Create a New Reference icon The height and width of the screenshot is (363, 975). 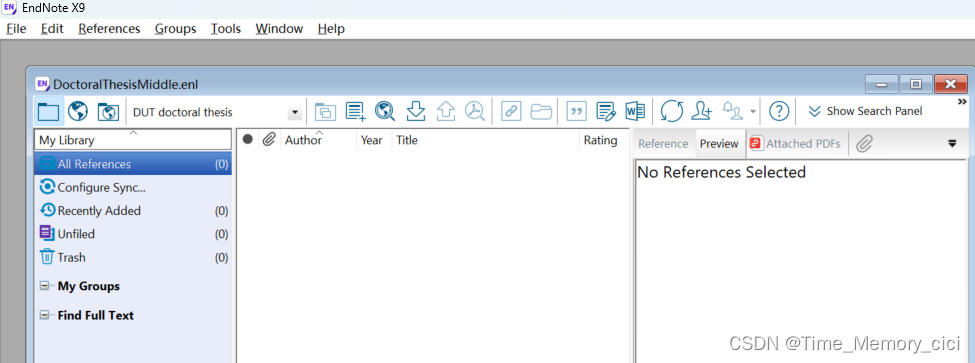pyautogui.click(x=356, y=112)
